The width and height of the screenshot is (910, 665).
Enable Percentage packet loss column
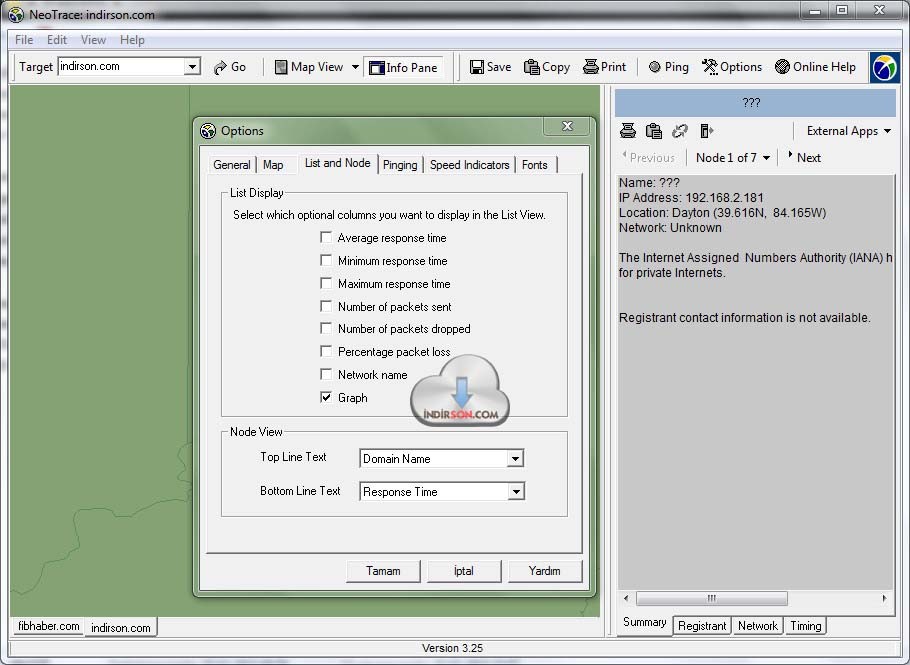326,352
